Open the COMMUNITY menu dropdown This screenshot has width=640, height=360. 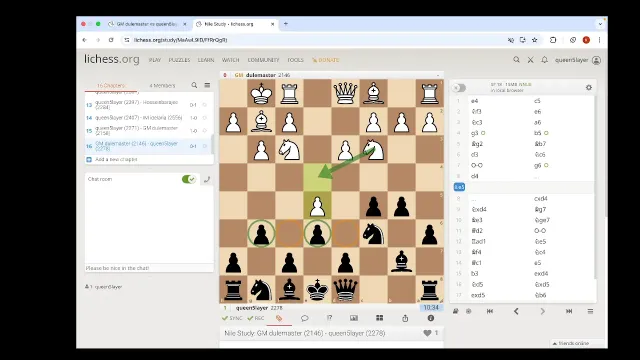pyautogui.click(x=263, y=60)
